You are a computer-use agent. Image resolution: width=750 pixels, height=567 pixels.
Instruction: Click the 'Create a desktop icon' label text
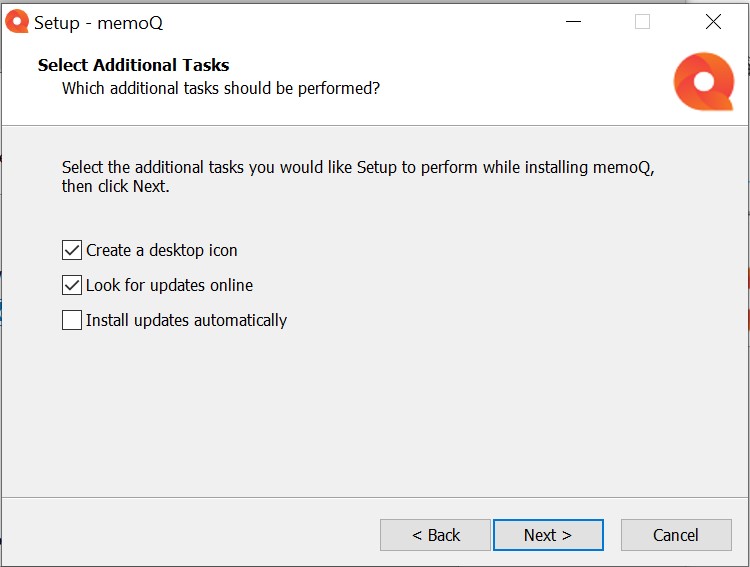point(162,250)
